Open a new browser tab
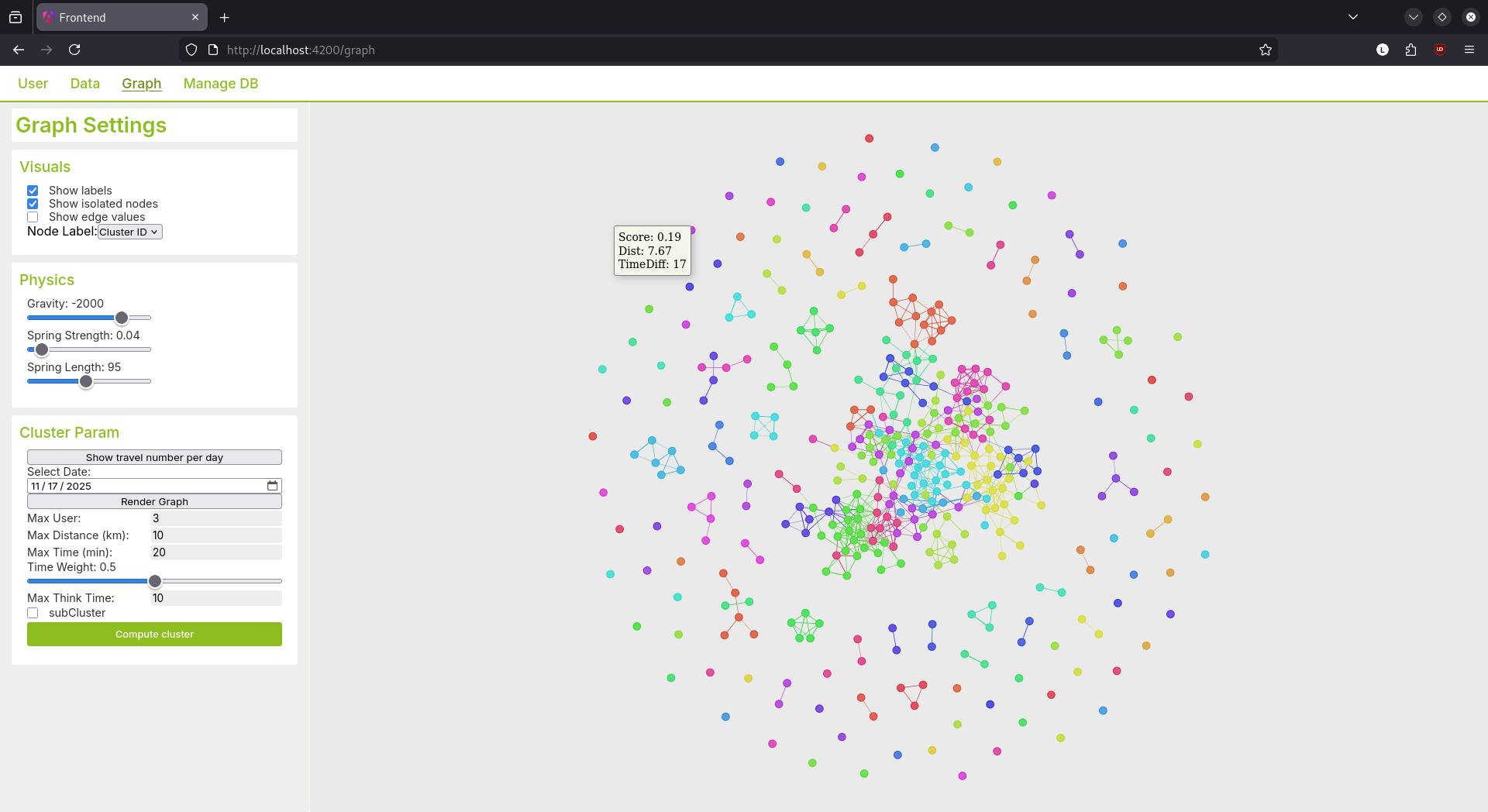The height and width of the screenshot is (812, 1488). coord(225,17)
